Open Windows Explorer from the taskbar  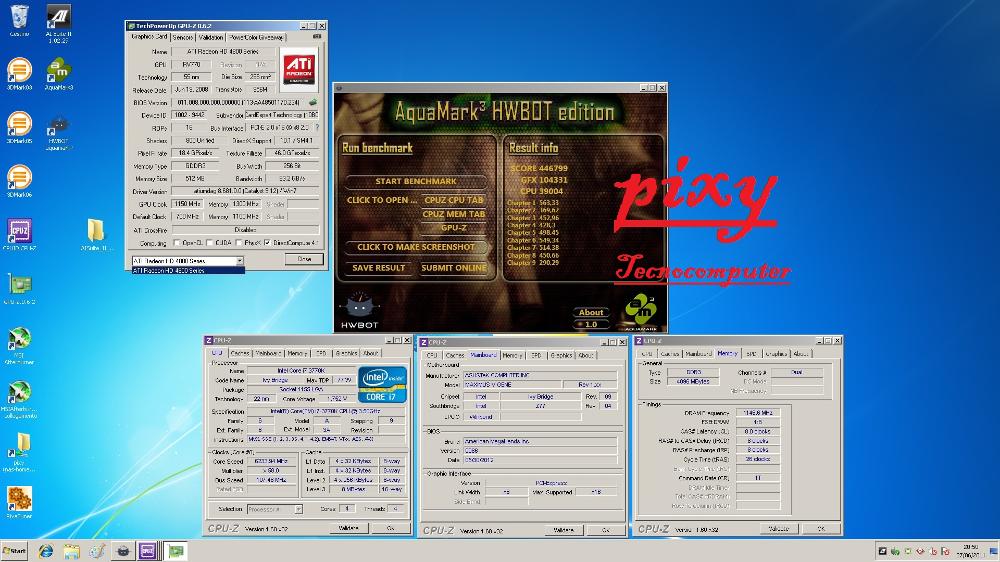point(71,551)
